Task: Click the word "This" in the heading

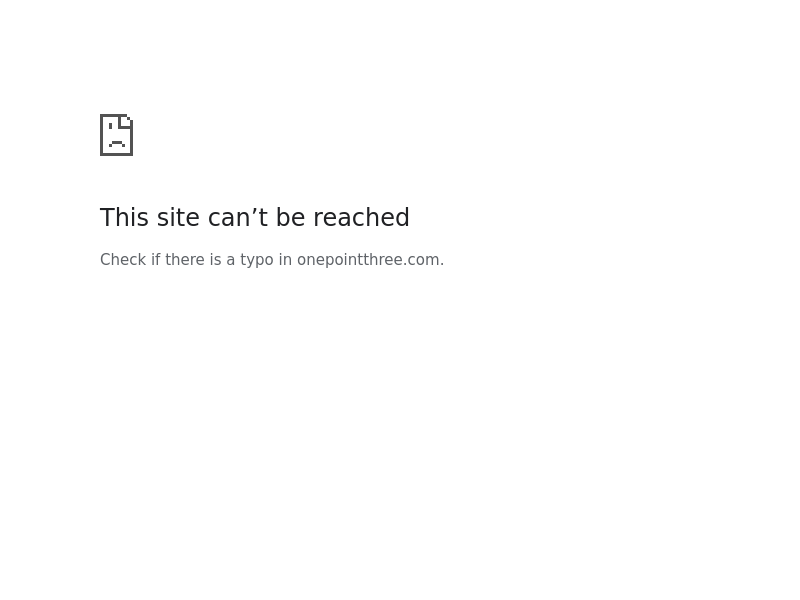Action: click(x=124, y=217)
